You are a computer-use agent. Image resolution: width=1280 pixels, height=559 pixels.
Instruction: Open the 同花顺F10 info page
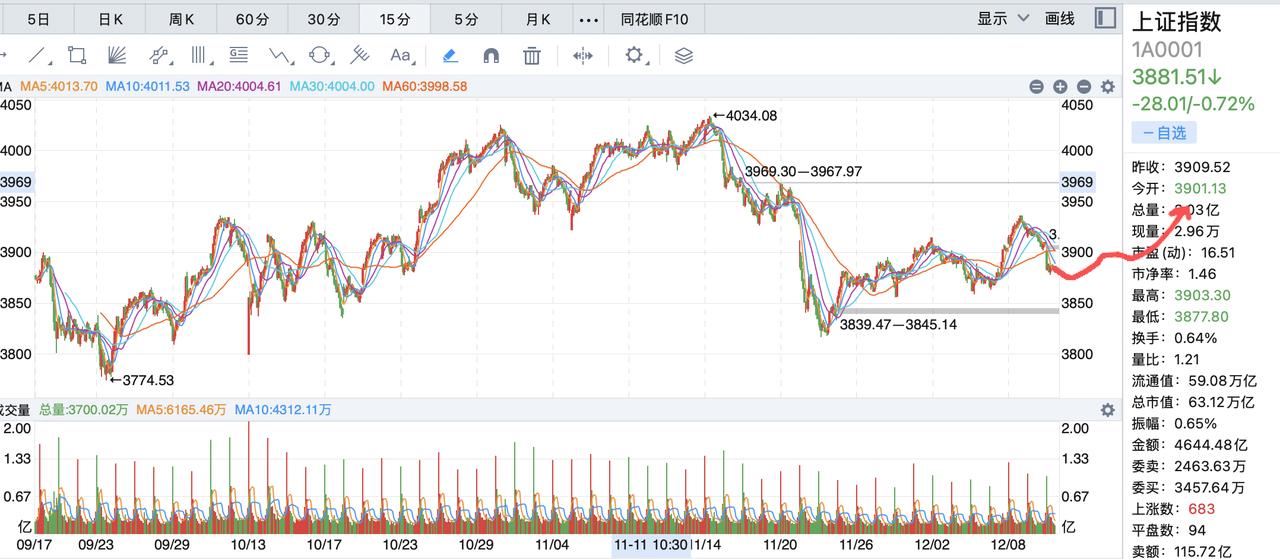click(x=654, y=19)
